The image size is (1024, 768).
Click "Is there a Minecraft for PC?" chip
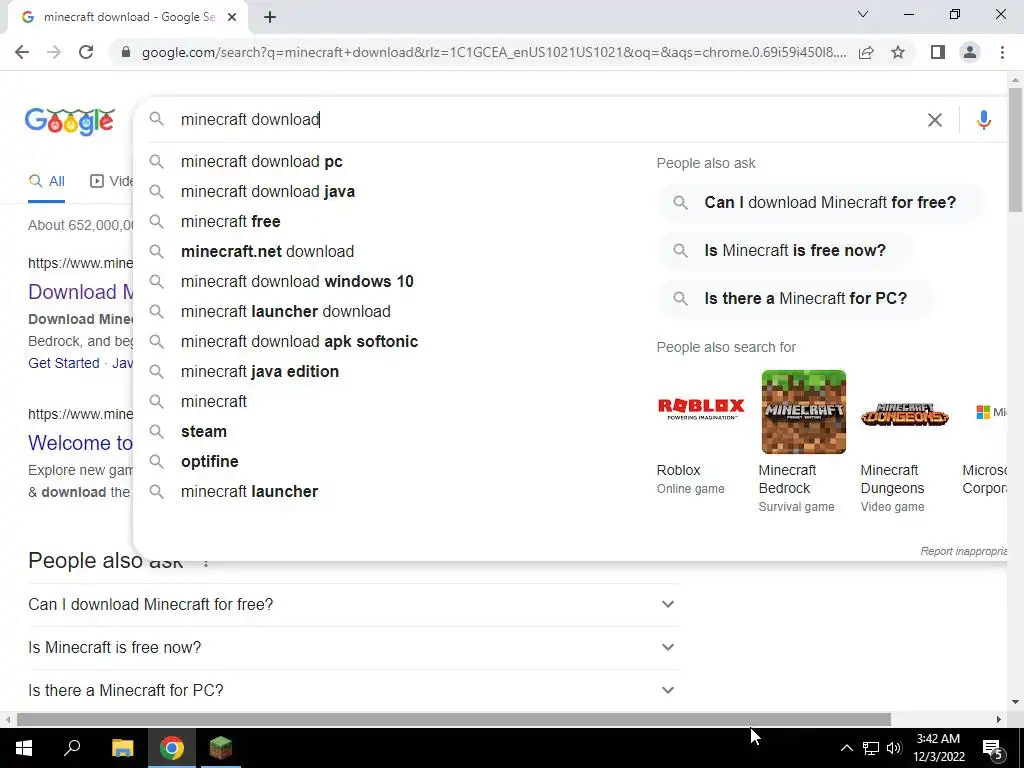795,298
